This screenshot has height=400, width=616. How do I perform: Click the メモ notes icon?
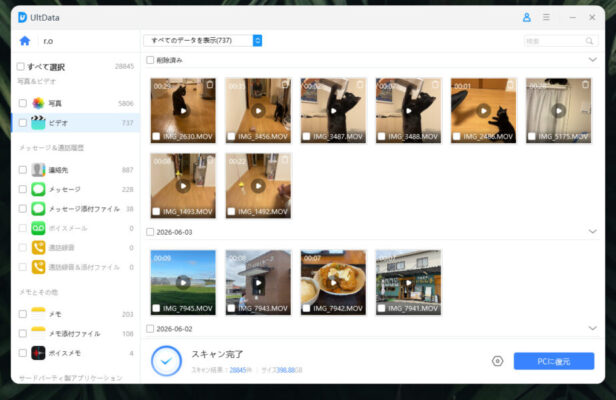38,314
